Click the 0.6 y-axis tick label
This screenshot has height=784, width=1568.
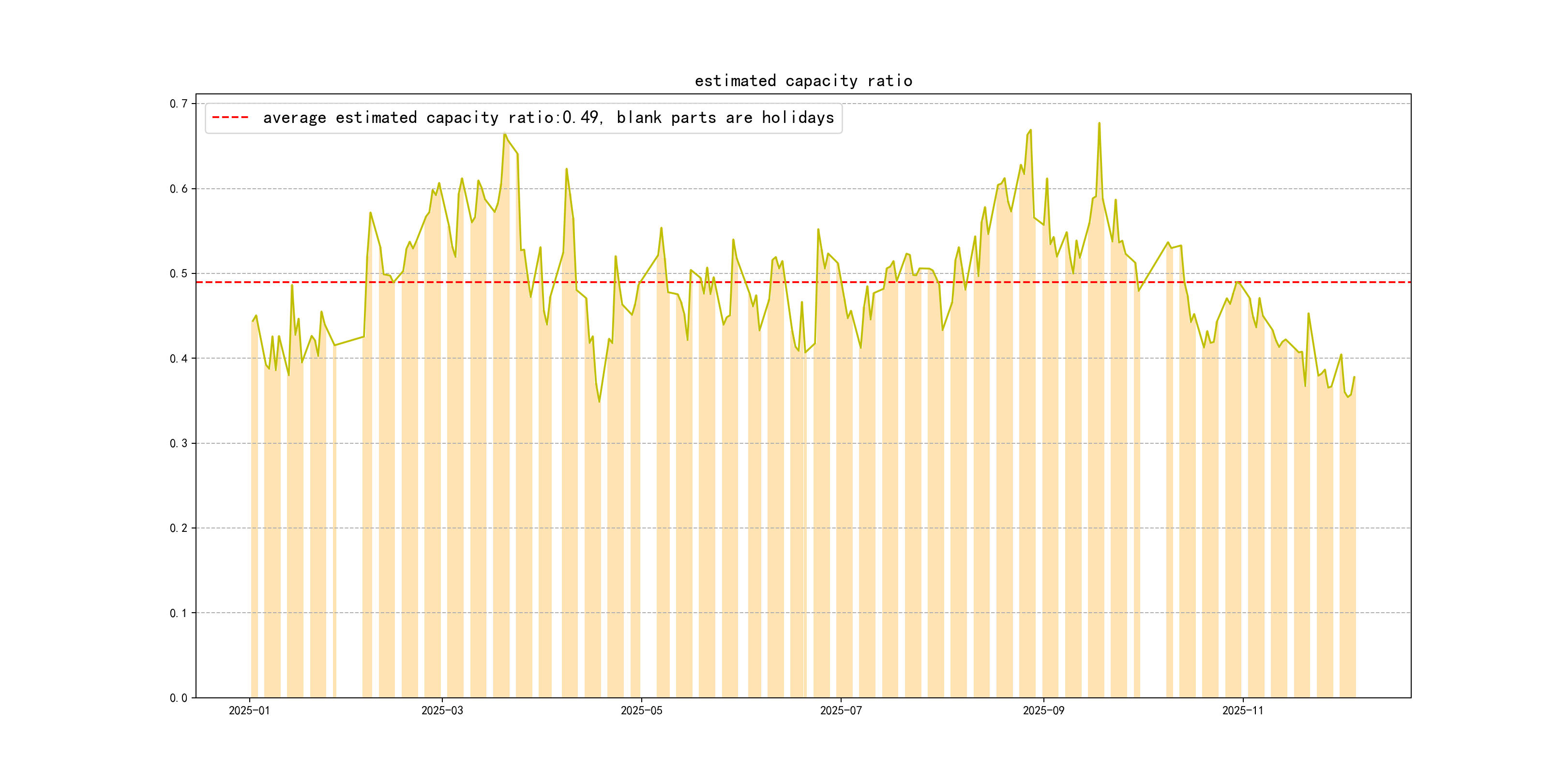[179, 189]
